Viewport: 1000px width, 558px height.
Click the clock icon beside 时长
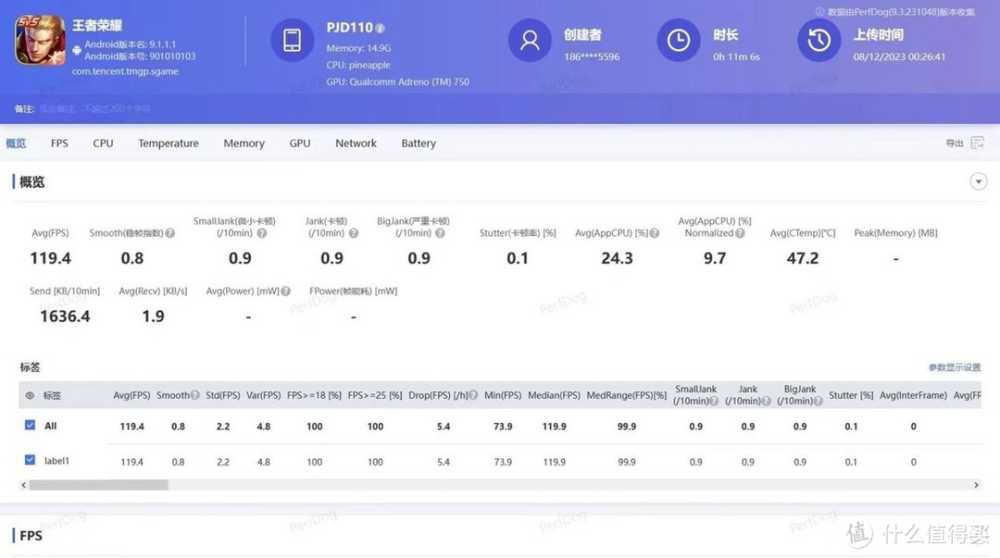678,40
